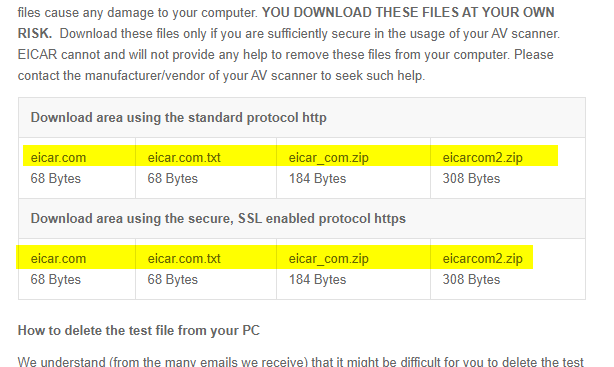Click '308 Bytes' label in the http section
This screenshot has height=367, width=614.
point(471,179)
